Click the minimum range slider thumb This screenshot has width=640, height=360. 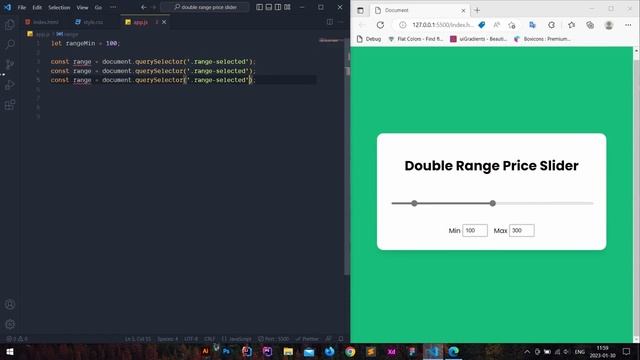[x=414, y=203]
